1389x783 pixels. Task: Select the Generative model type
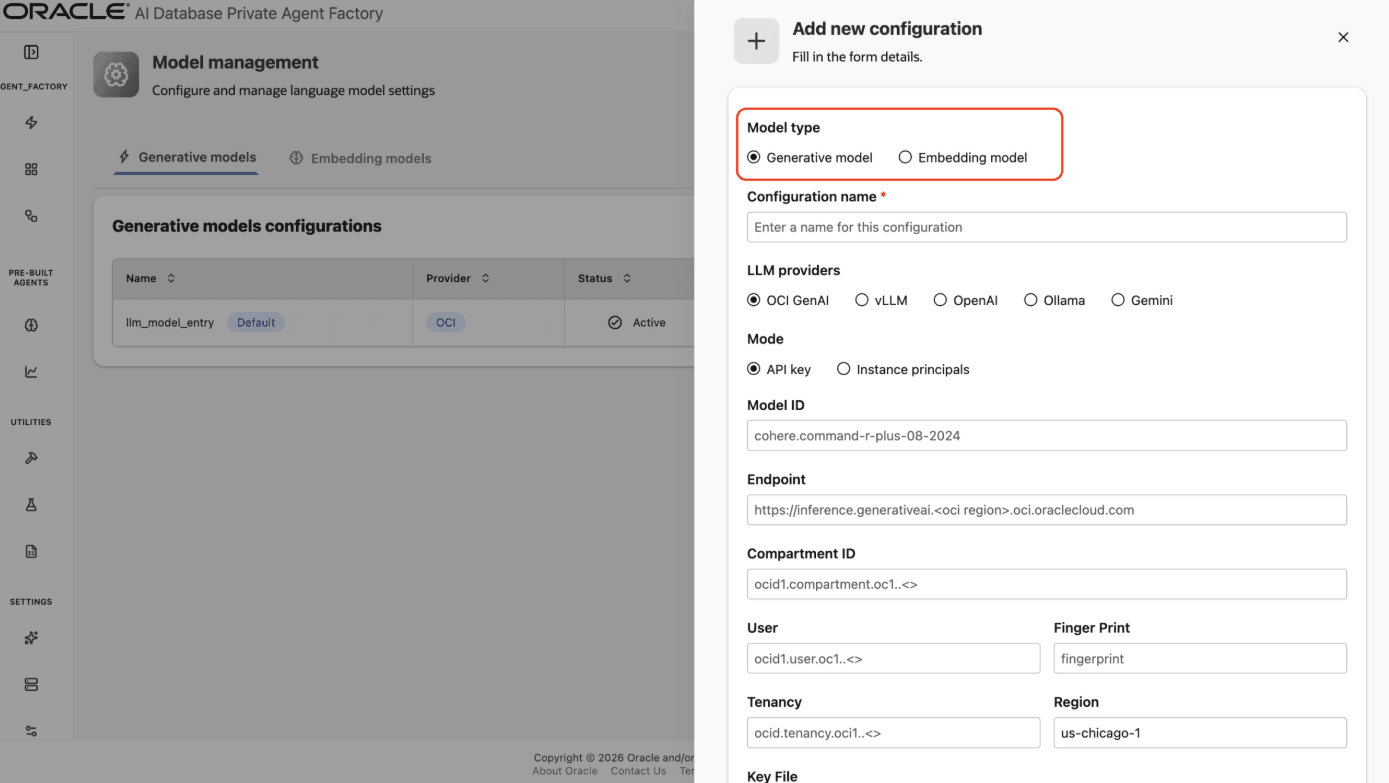pyautogui.click(x=754, y=157)
